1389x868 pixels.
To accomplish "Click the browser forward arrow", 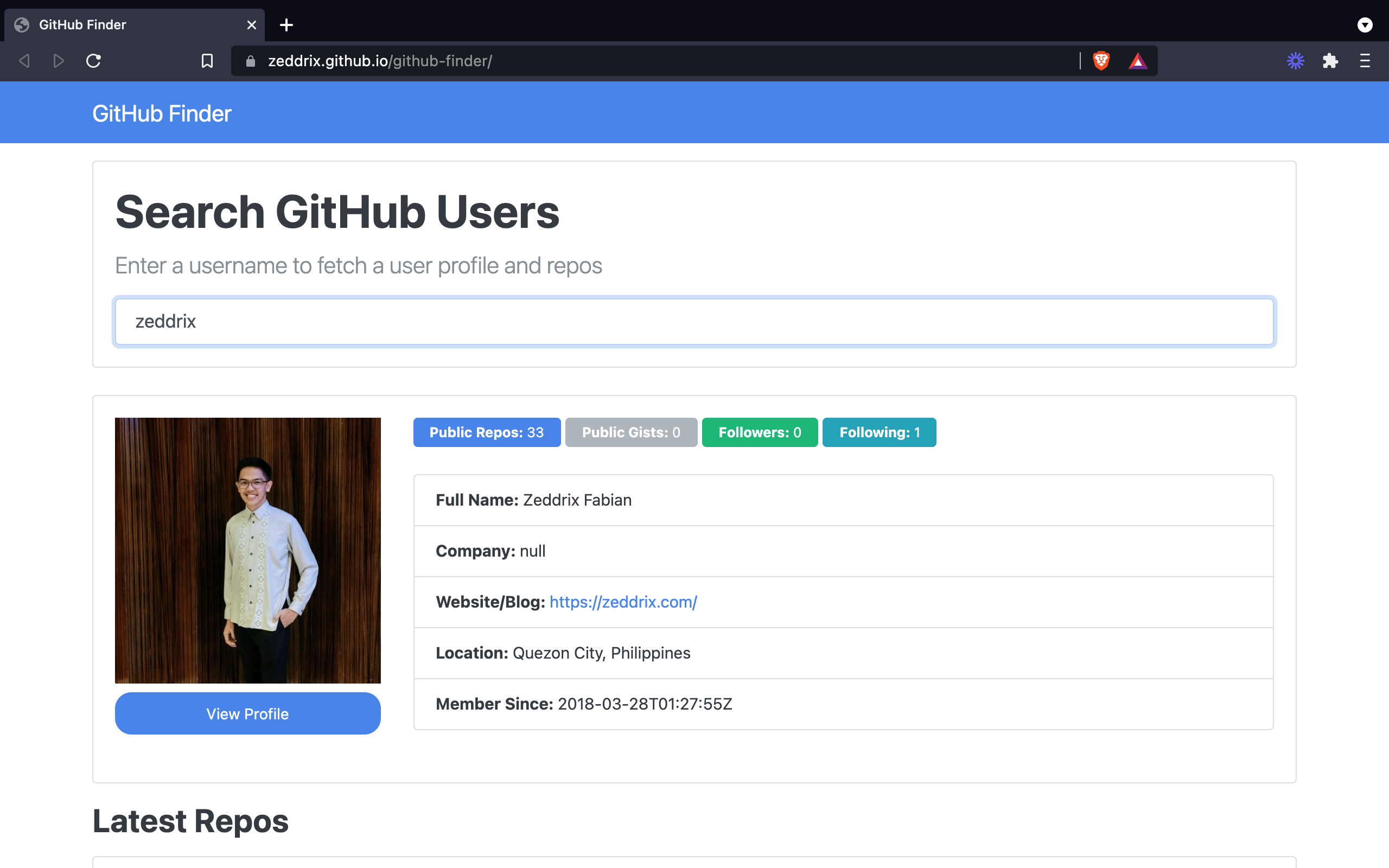I will pyautogui.click(x=59, y=61).
